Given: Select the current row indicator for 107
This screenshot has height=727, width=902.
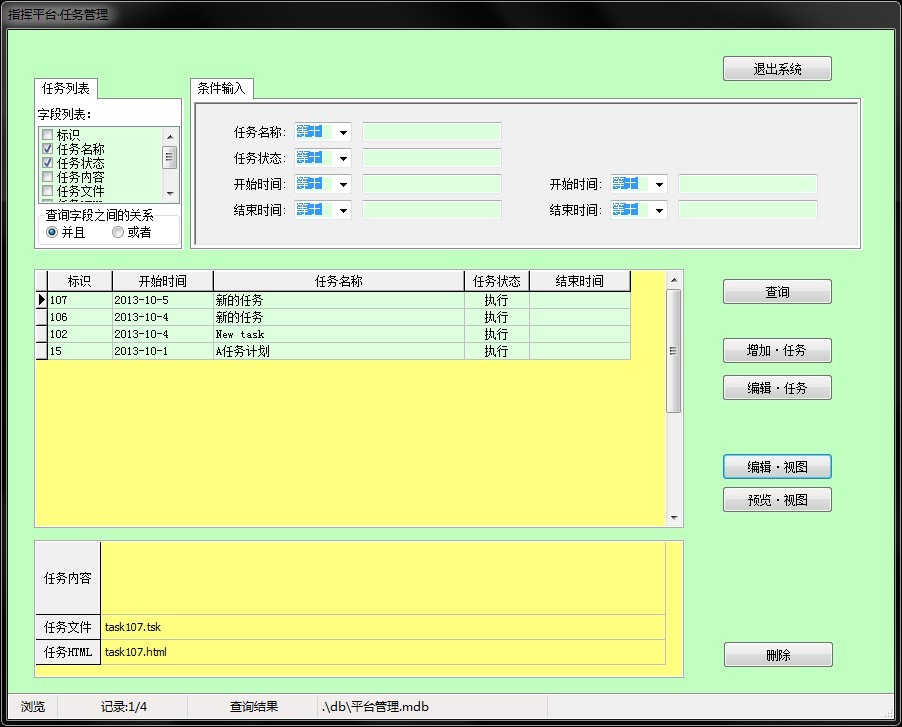Looking at the screenshot, I should [x=41, y=300].
